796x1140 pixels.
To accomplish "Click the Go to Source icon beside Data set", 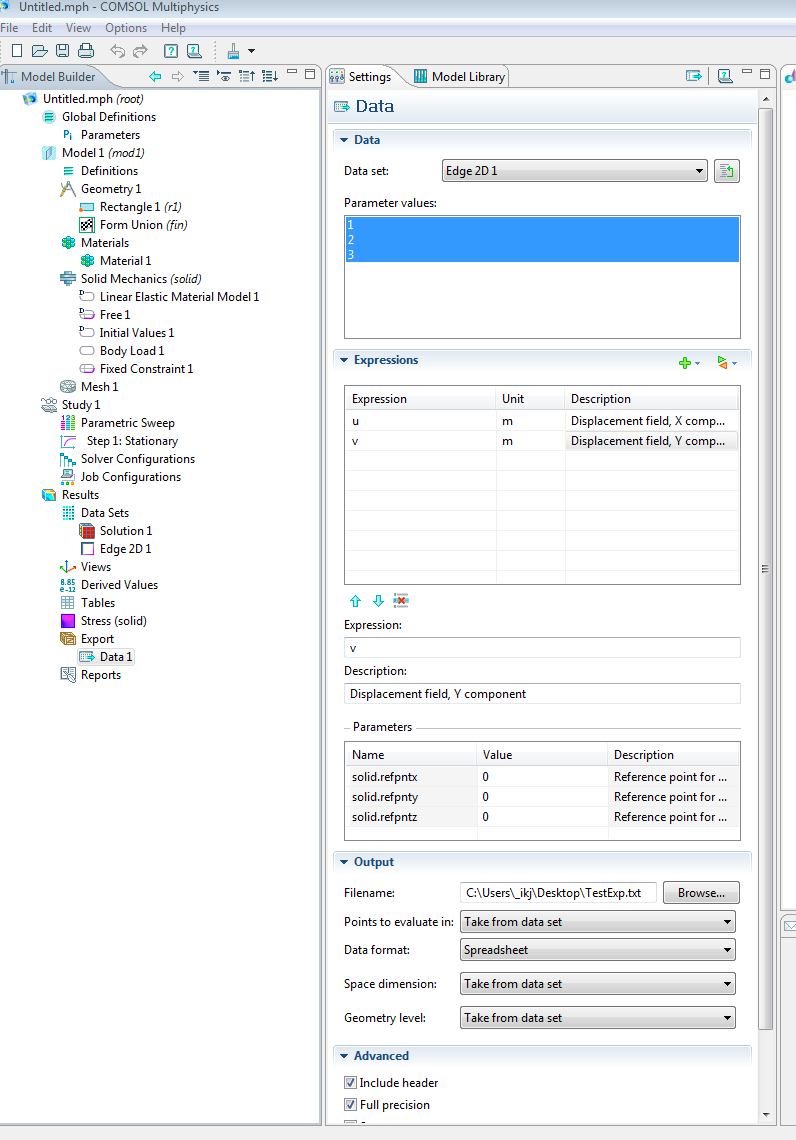I will pyautogui.click(x=727, y=171).
